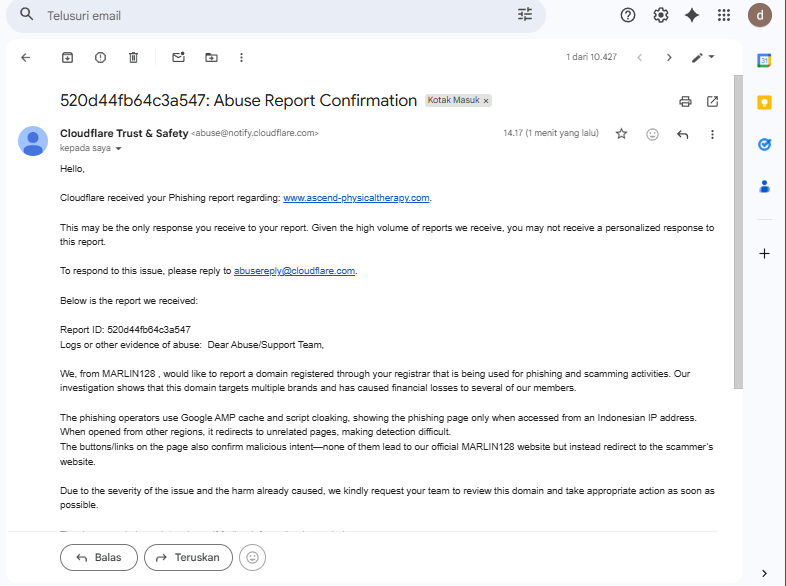Click sender profile avatar
This screenshot has height=586, width=786.
[33, 141]
